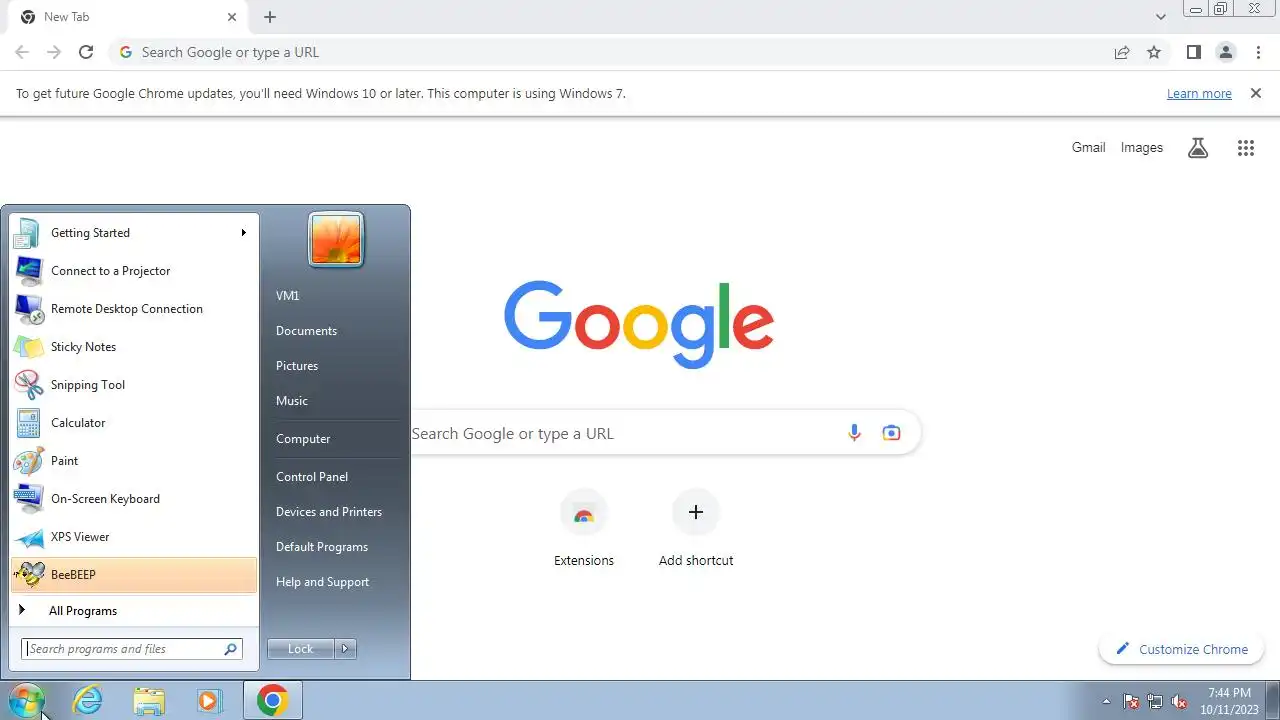Focus Search programs and files box

click(132, 649)
